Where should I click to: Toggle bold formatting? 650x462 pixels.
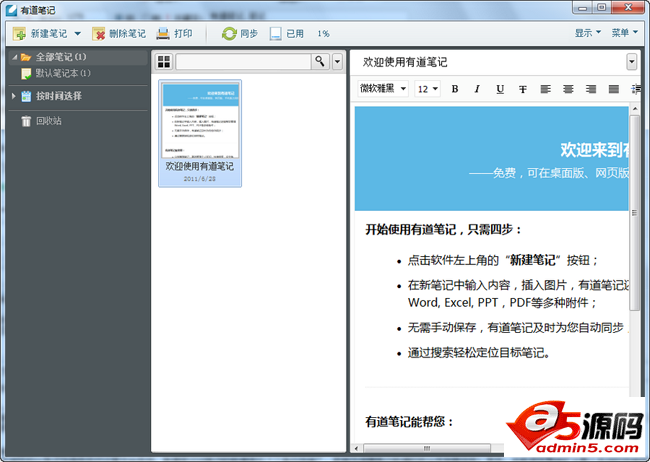(x=455, y=89)
